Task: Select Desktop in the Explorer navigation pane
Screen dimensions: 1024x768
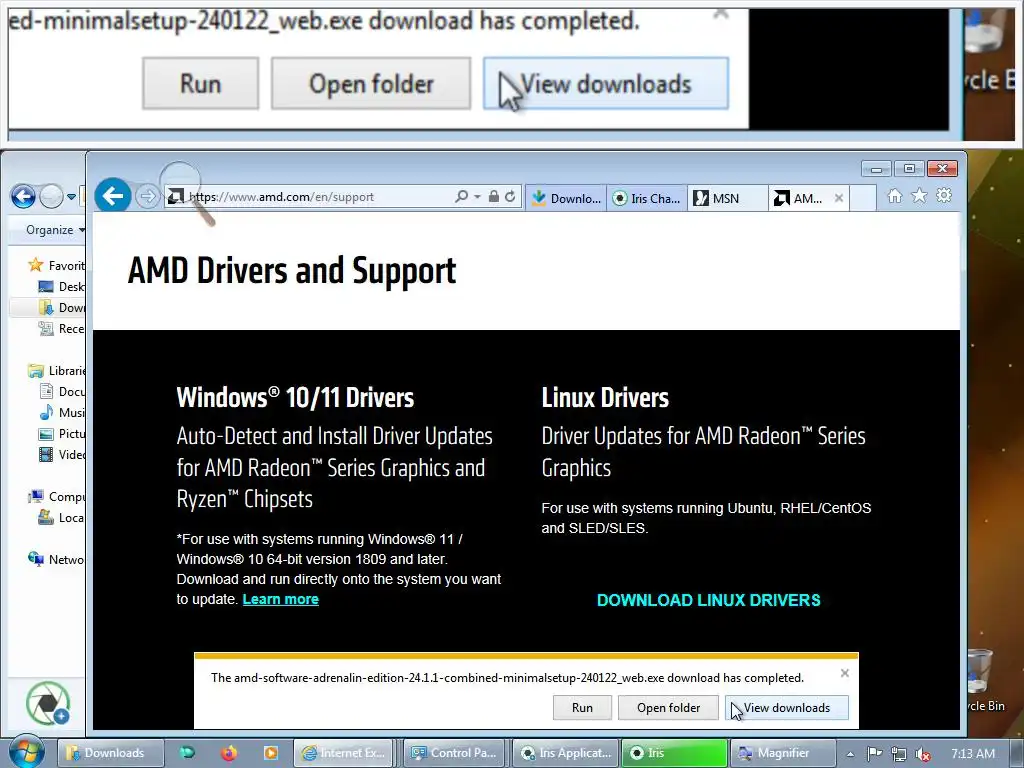Action: (x=61, y=287)
